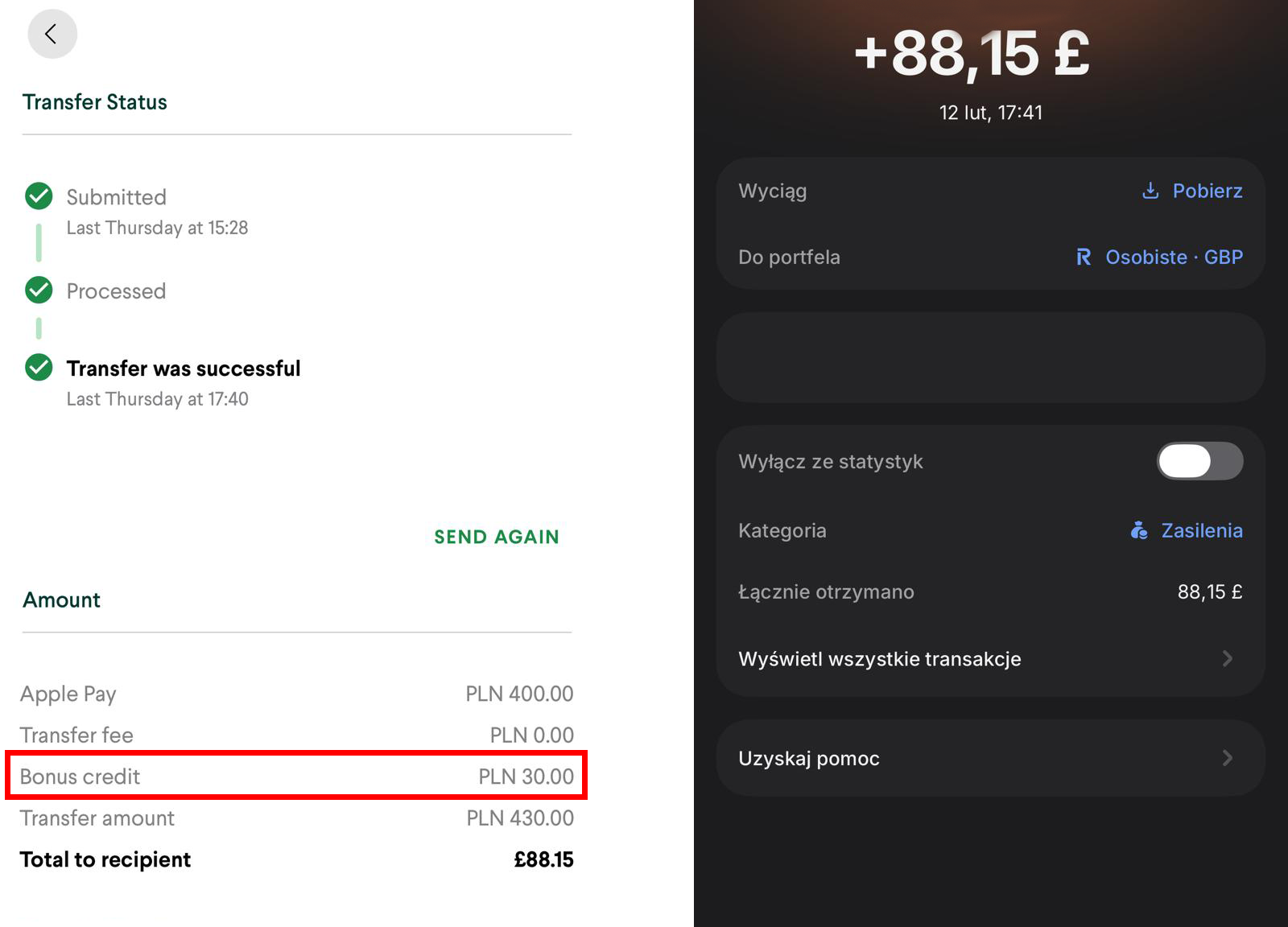Screen dimensions: 1288x927
Task: Click the Revolut R wallet icon
Action: [x=1084, y=257]
